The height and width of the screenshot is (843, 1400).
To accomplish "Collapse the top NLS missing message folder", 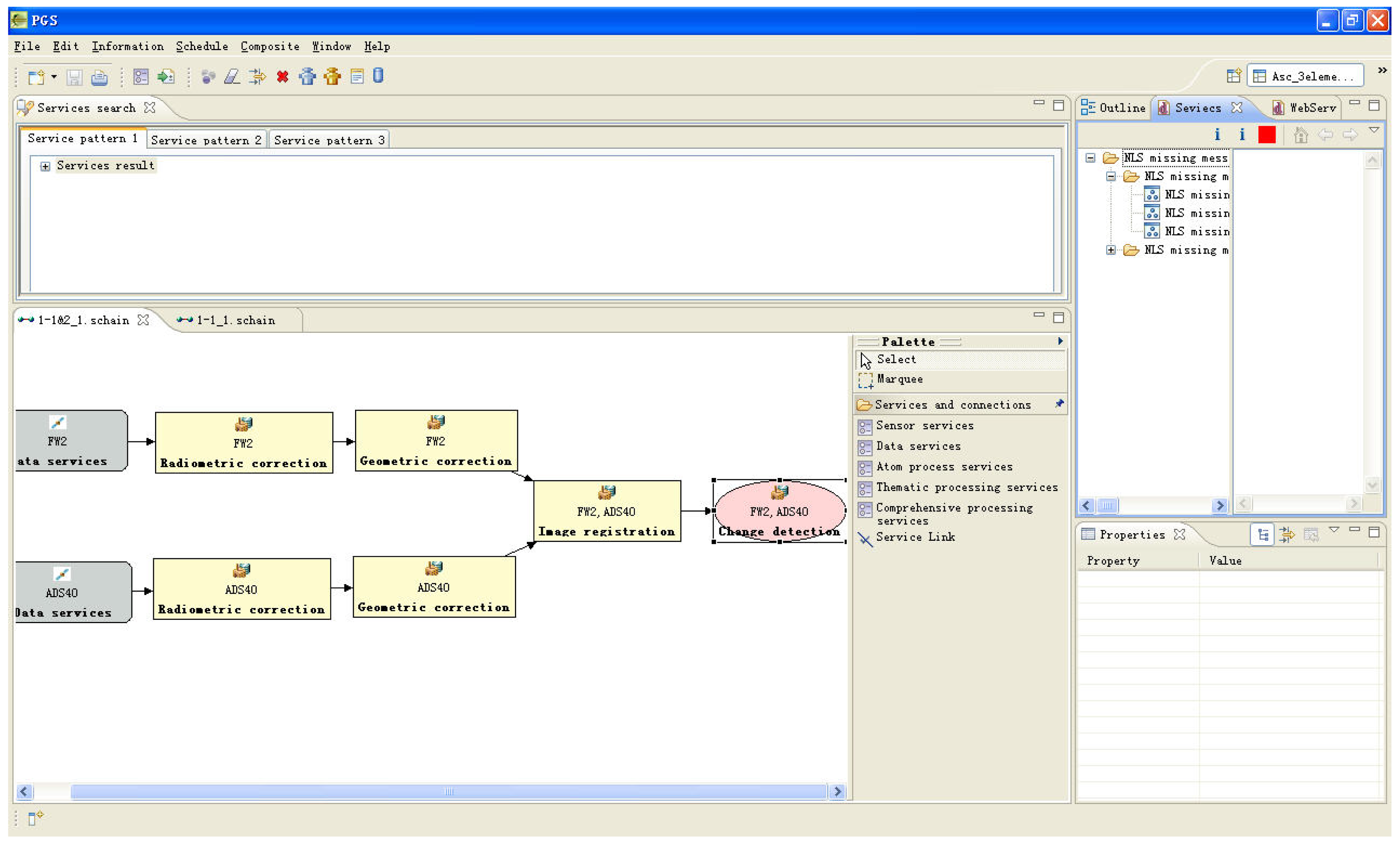I will pyautogui.click(x=1090, y=158).
